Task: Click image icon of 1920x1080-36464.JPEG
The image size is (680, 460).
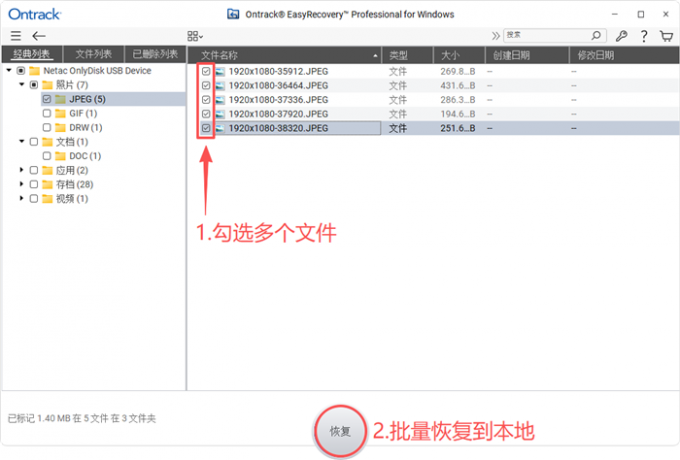Action: [x=220, y=86]
